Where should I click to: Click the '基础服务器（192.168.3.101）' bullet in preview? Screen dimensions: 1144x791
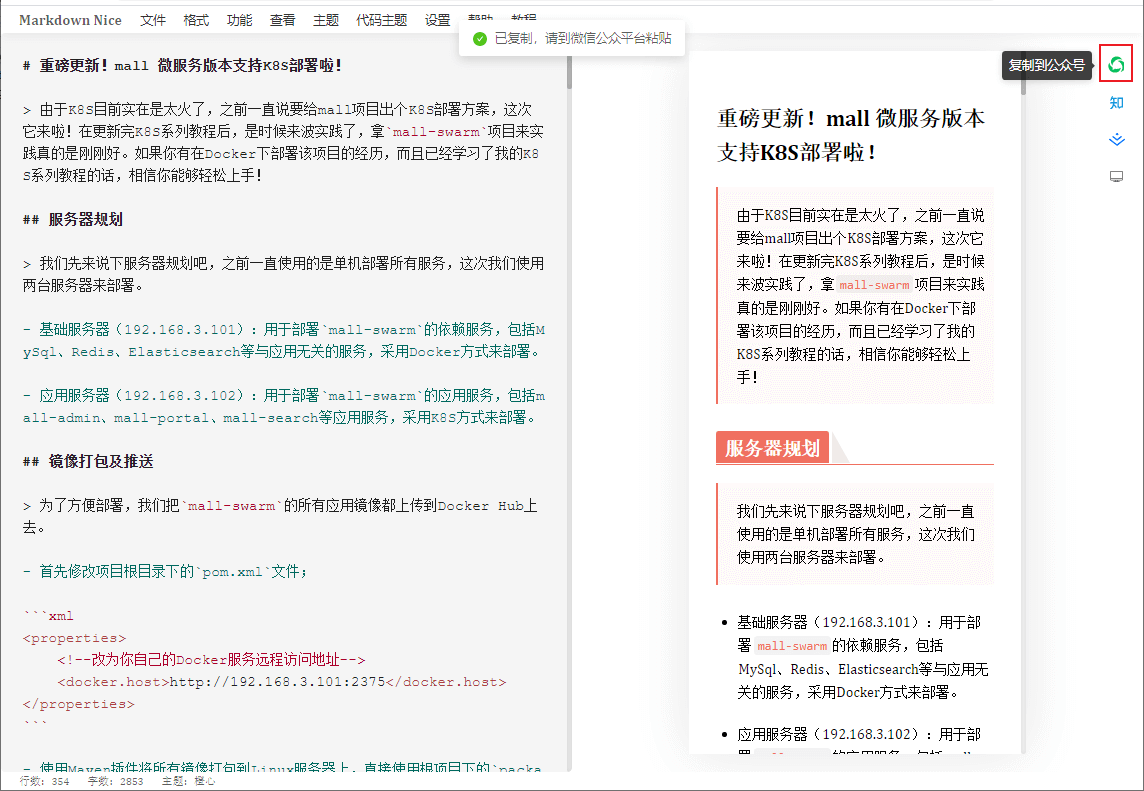tap(862, 657)
